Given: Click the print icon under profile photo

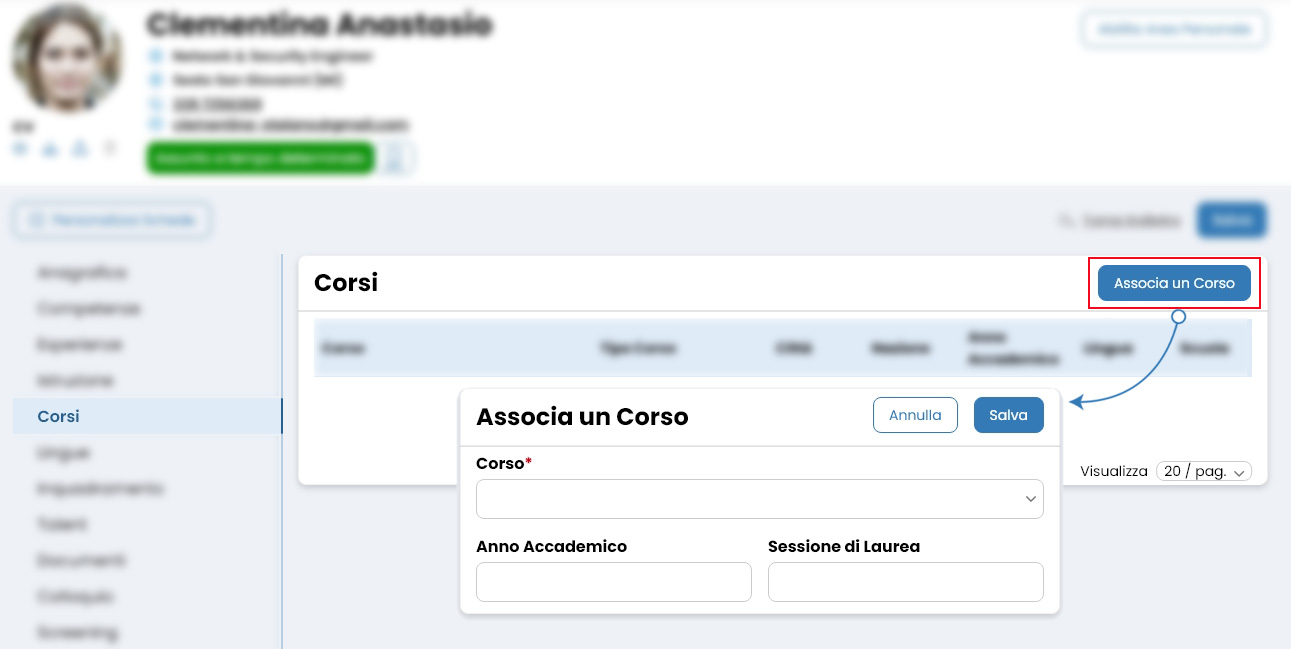Looking at the screenshot, I should pyautogui.click(x=79, y=147).
